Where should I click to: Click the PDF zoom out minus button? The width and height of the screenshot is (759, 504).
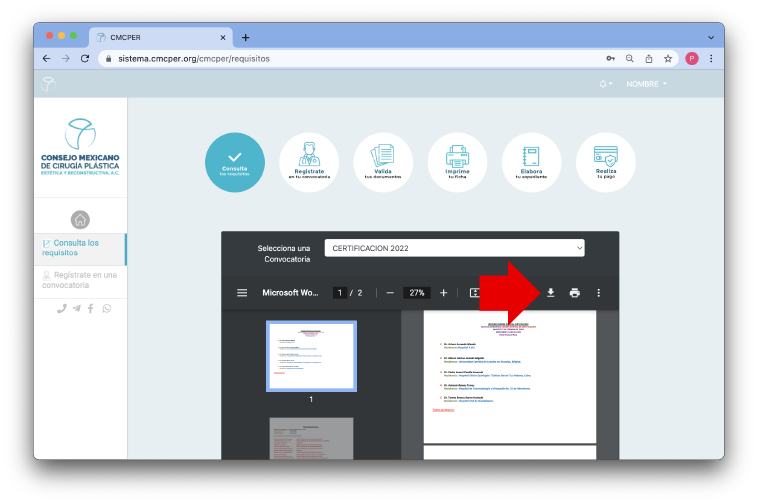pos(390,293)
